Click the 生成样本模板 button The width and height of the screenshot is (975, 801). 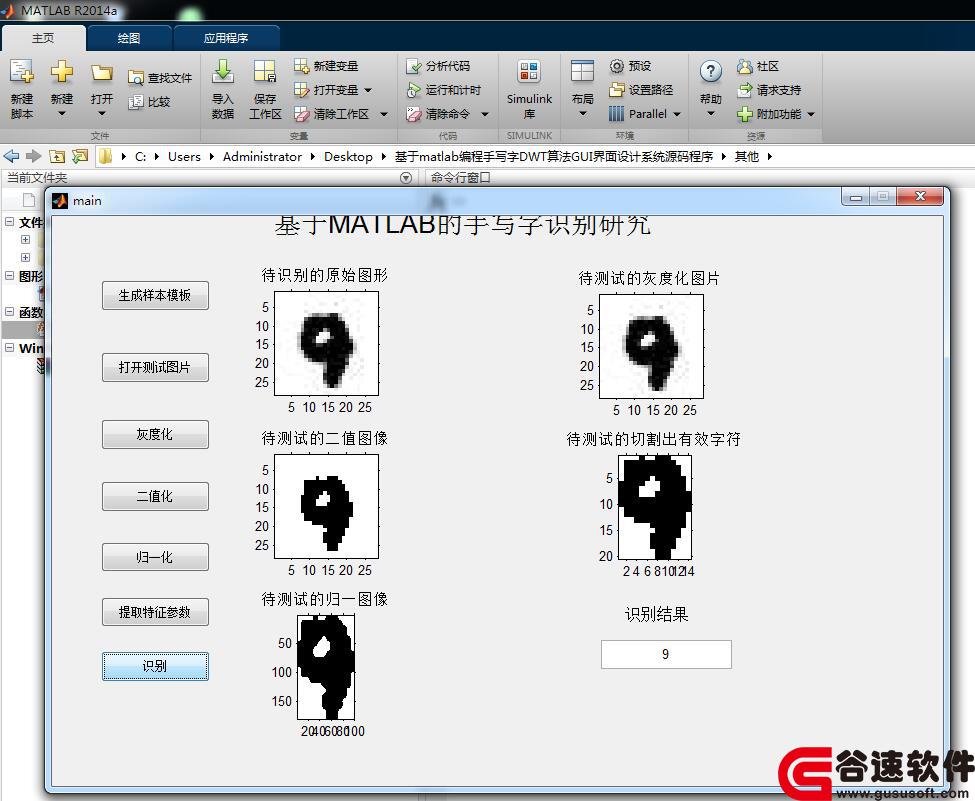coord(155,295)
